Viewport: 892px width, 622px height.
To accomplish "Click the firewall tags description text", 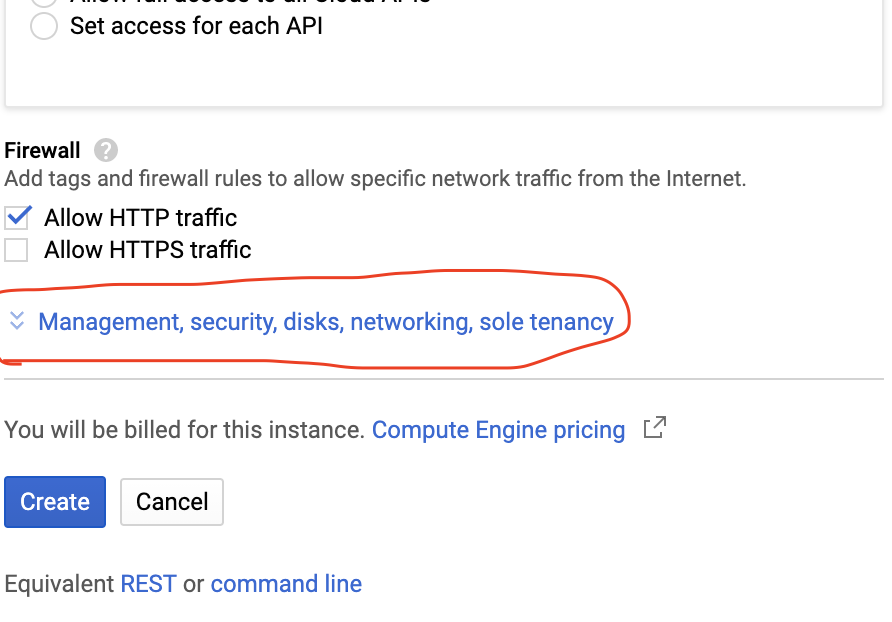I will (x=375, y=180).
